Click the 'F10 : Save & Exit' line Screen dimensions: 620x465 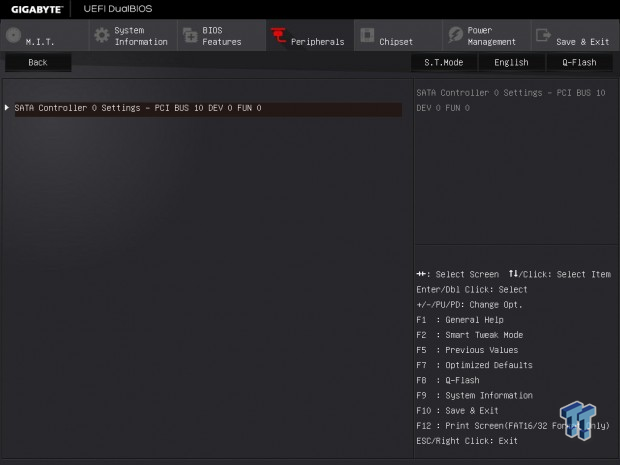click(457, 410)
